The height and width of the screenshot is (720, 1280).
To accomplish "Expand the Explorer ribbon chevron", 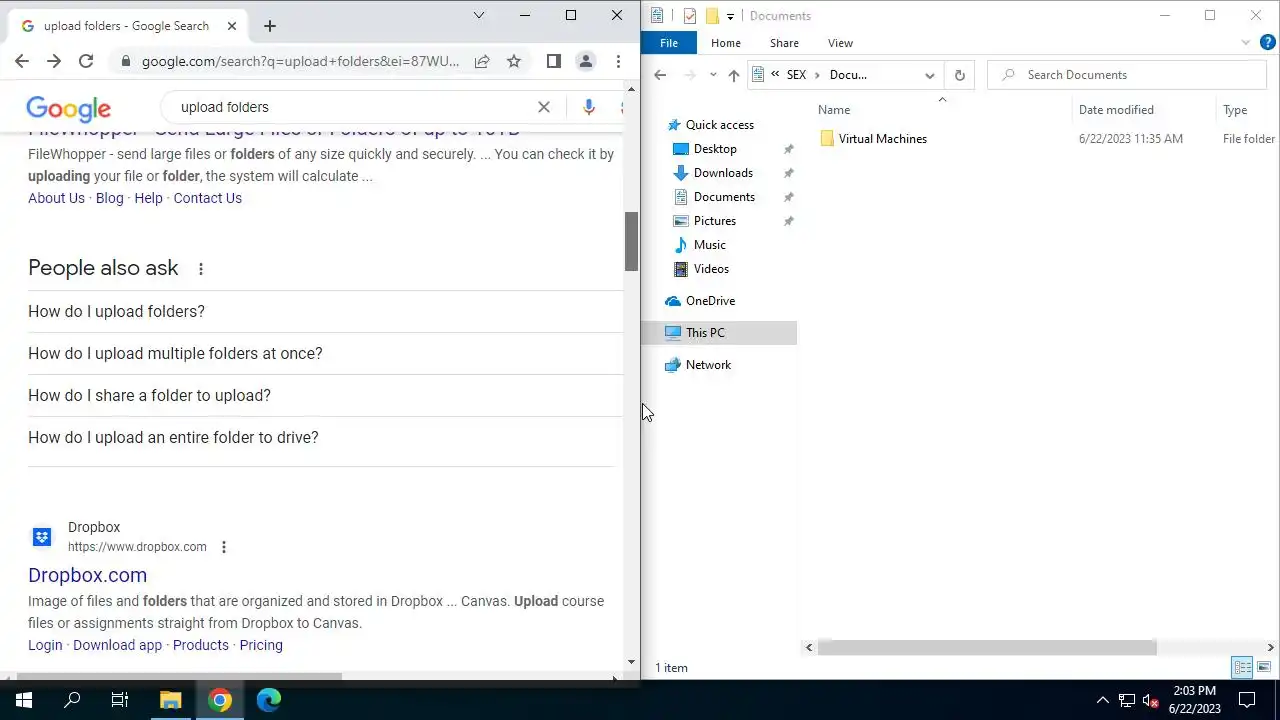I will click(x=1246, y=42).
